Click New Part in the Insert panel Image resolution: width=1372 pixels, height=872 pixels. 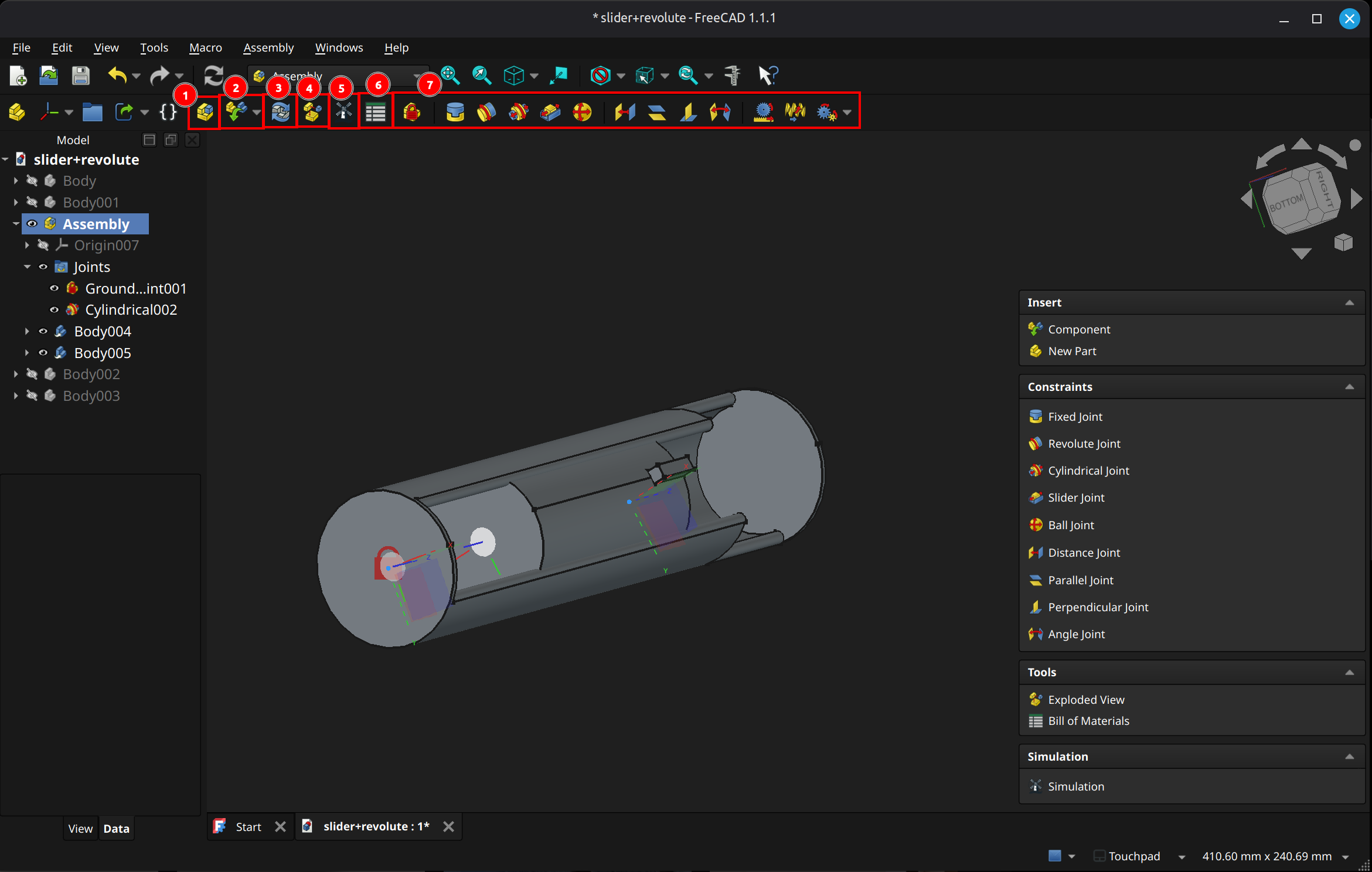coord(1072,351)
